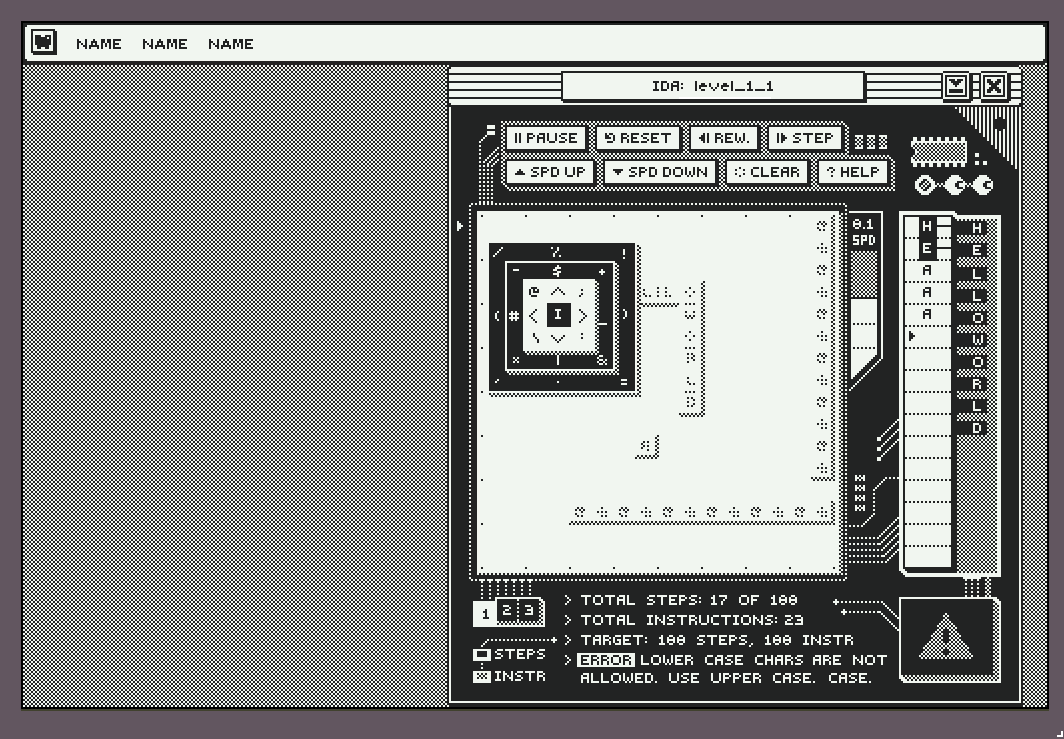
Task: Switch to tab 2 below the grid
Action: click(507, 610)
